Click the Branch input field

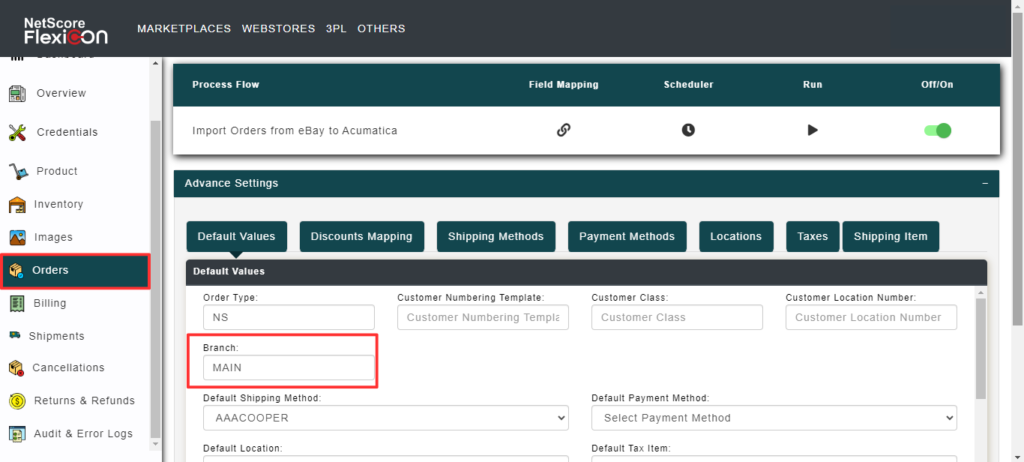pos(287,368)
